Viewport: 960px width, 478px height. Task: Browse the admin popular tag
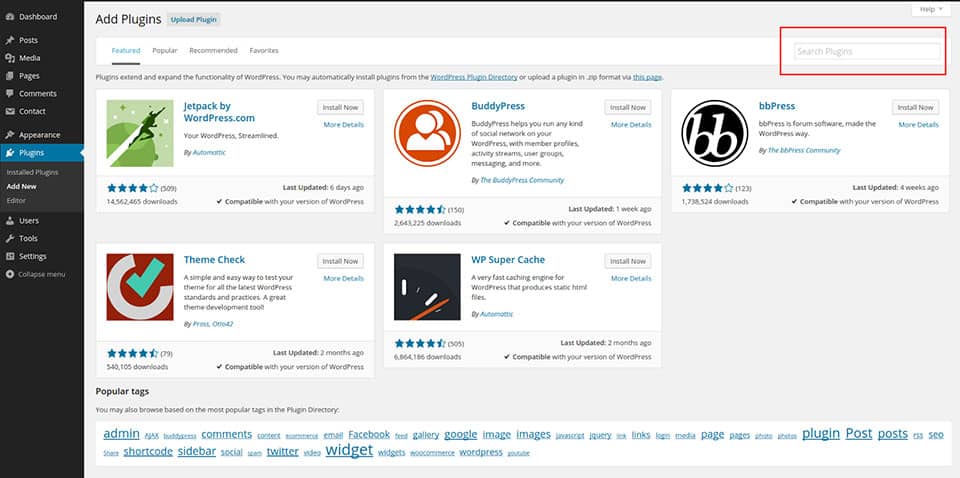tap(121, 434)
